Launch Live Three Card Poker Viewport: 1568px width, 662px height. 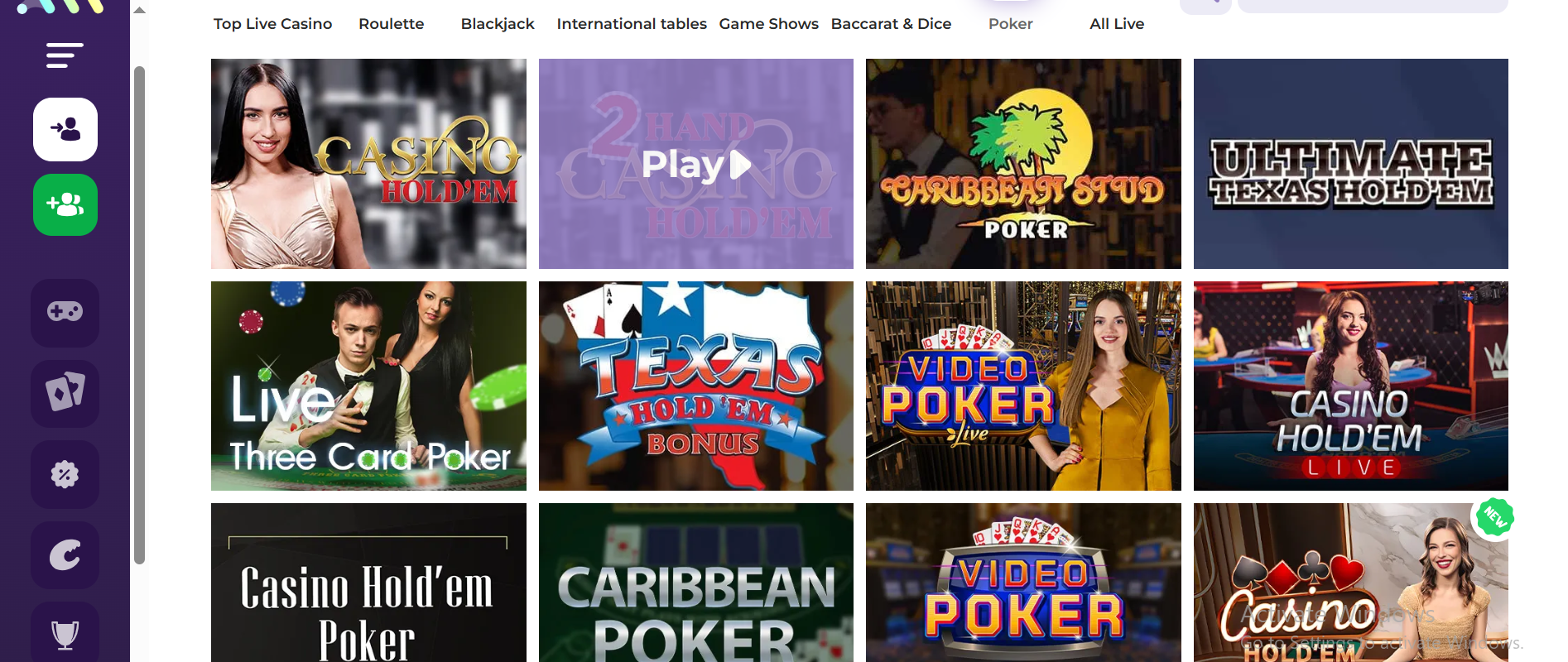click(368, 386)
